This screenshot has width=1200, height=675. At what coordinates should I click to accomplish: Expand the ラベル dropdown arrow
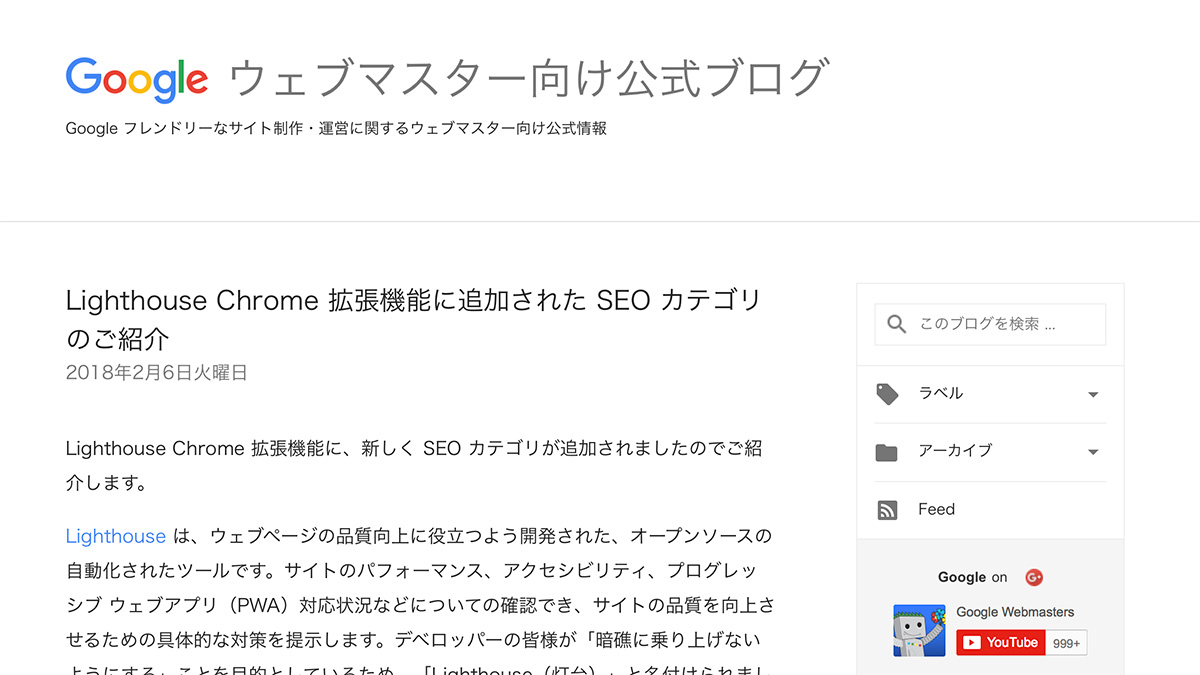[1093, 394]
